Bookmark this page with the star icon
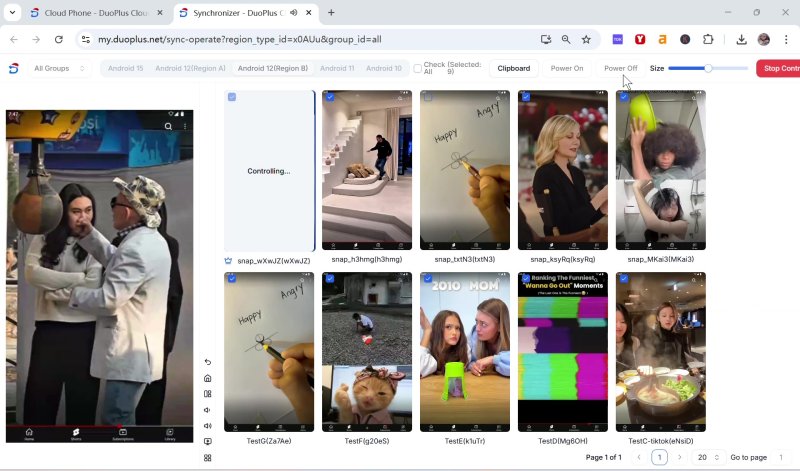This screenshot has height=471, width=800. [x=586, y=39]
